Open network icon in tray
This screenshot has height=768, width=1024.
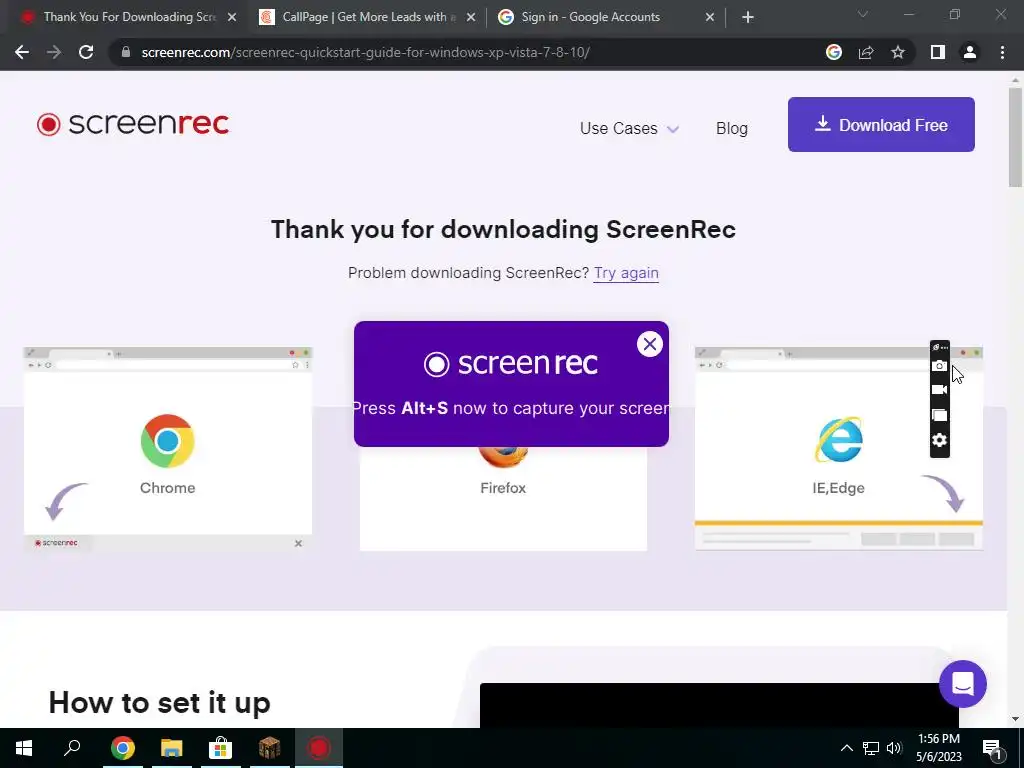coord(871,748)
